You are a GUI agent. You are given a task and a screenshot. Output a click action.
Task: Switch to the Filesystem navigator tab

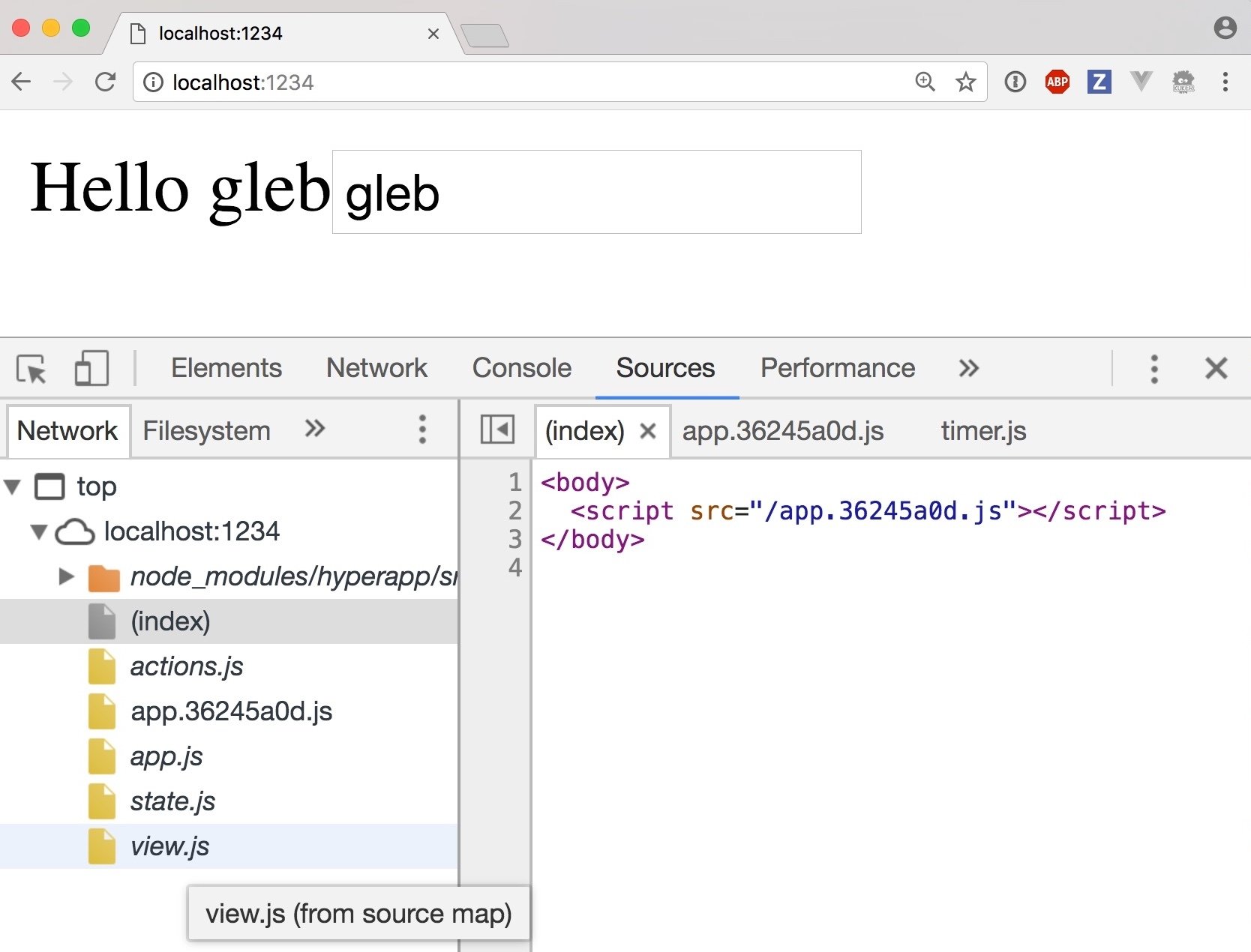[206, 431]
